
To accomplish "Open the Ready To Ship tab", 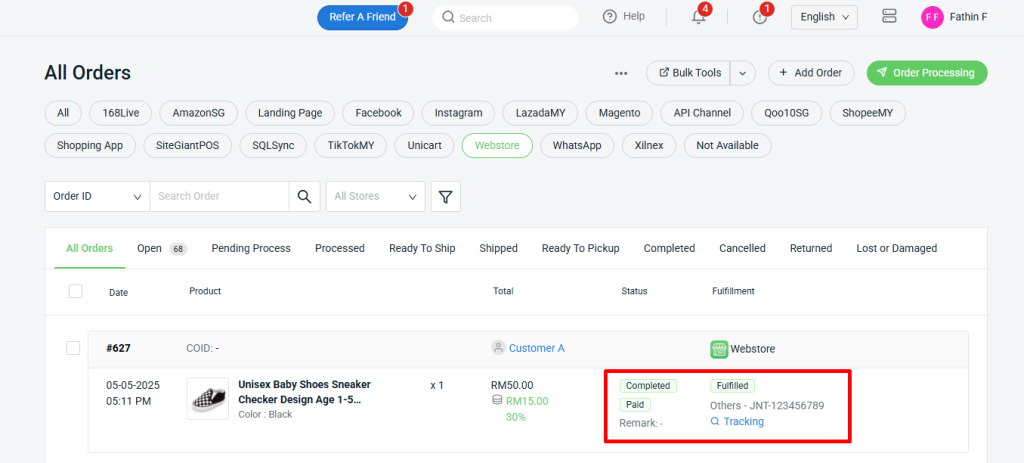I will (422, 248).
